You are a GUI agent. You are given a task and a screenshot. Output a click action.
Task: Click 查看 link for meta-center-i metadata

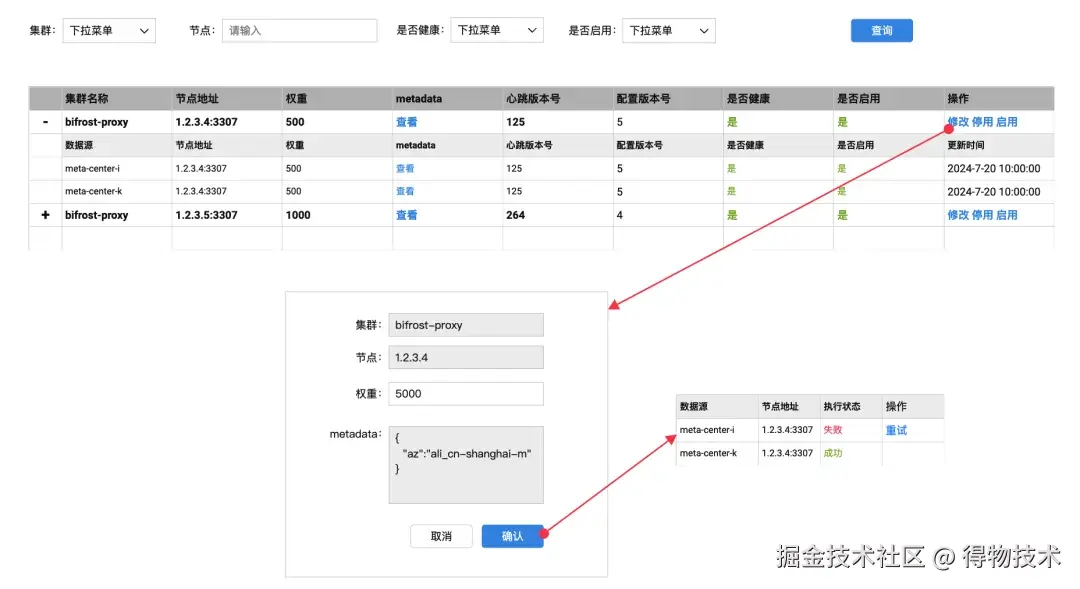(x=406, y=168)
